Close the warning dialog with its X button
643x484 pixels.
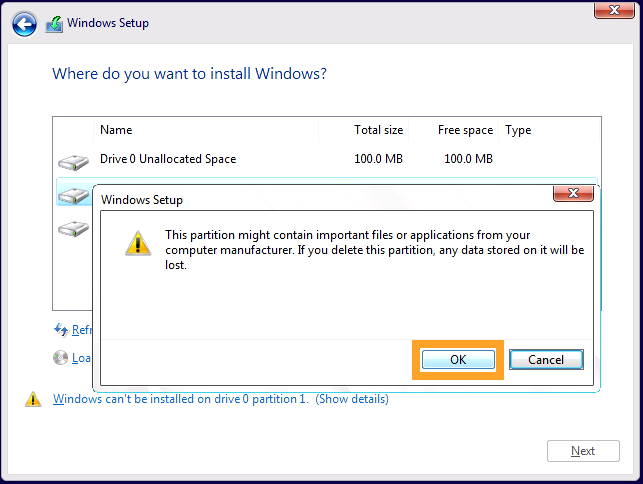click(x=575, y=193)
